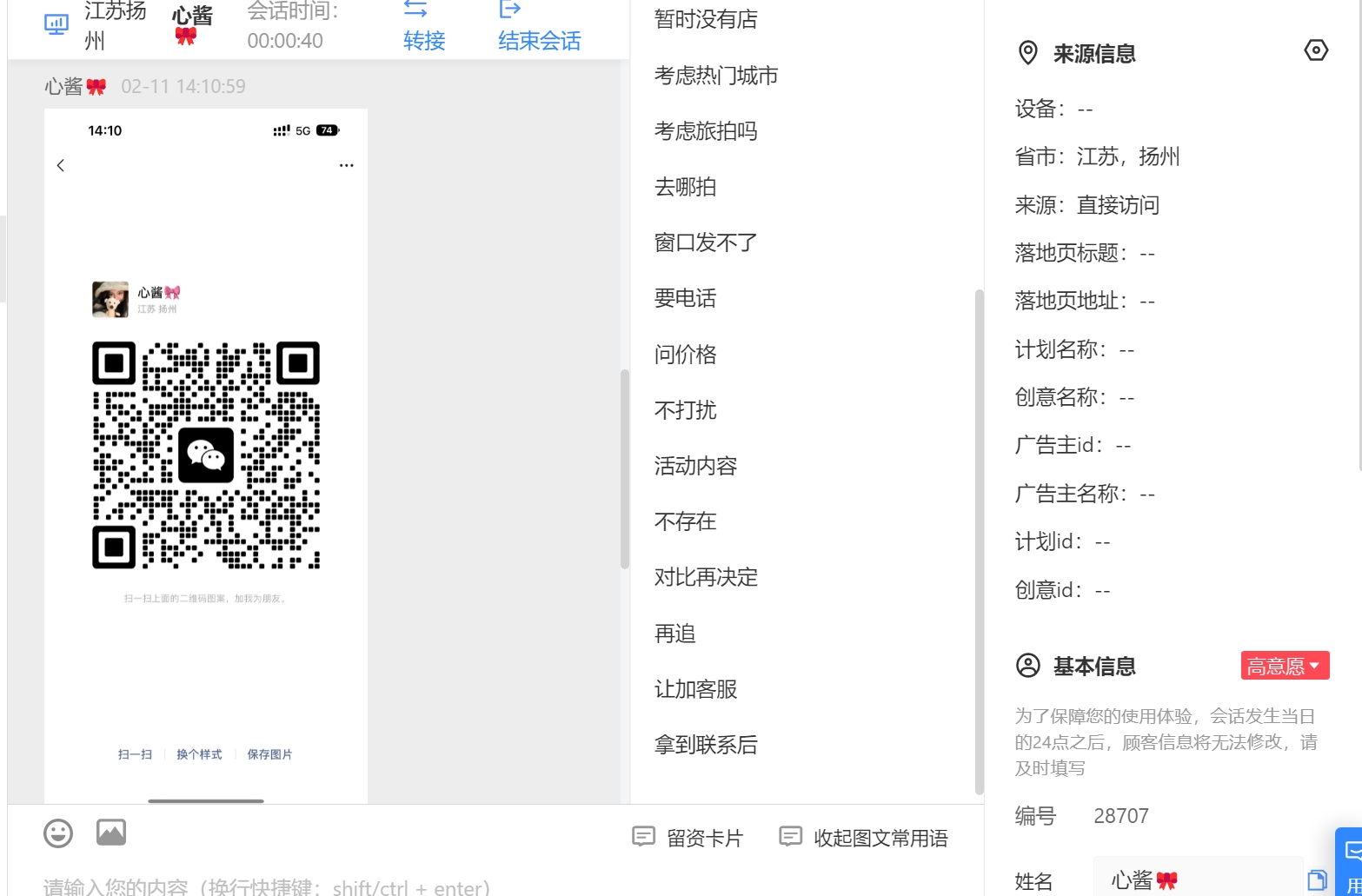Open the 高意愿 intent level dropdown
Screen dimensions: 1362x896
(x=1285, y=666)
